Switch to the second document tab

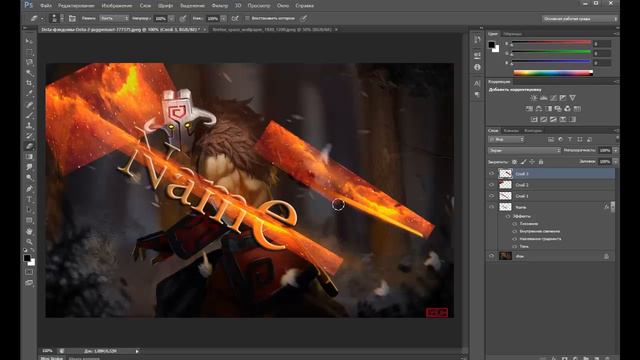[x=272, y=29]
